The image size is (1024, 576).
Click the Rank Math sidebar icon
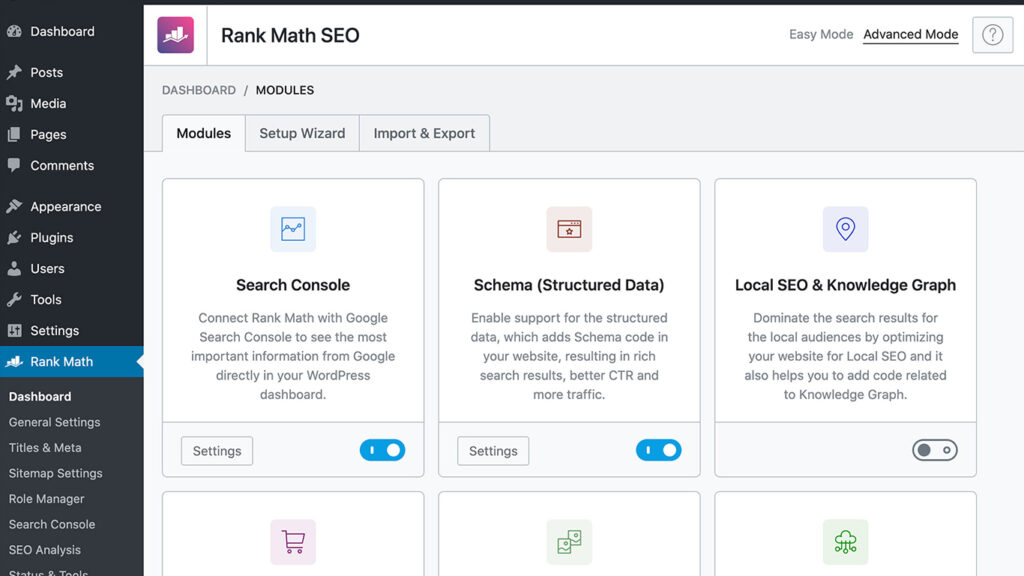pyautogui.click(x=14, y=361)
